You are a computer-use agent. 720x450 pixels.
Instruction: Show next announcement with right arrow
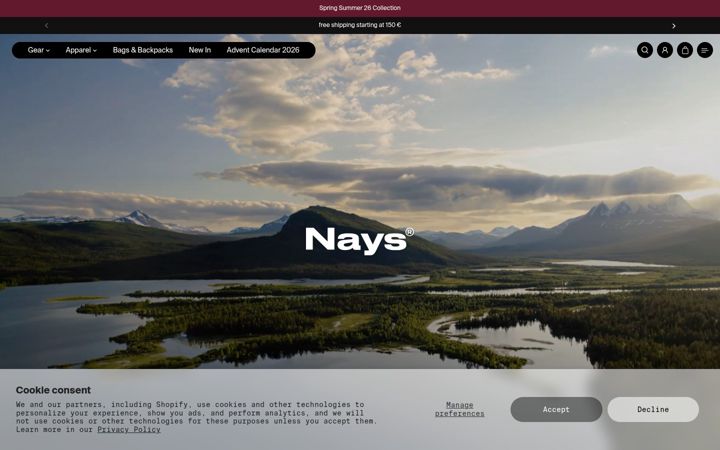pos(674,26)
